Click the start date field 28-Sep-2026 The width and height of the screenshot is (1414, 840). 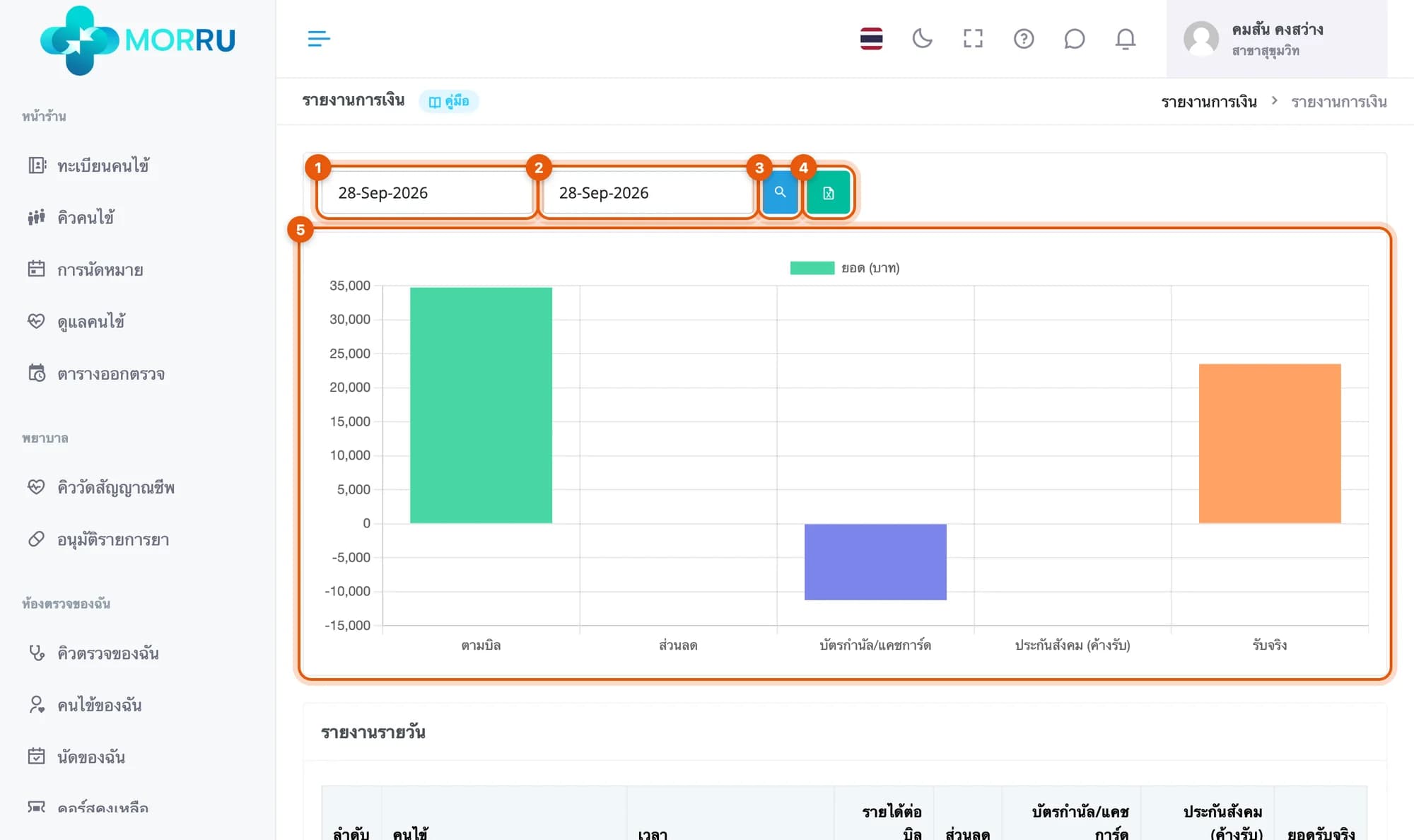pyautogui.click(x=426, y=192)
